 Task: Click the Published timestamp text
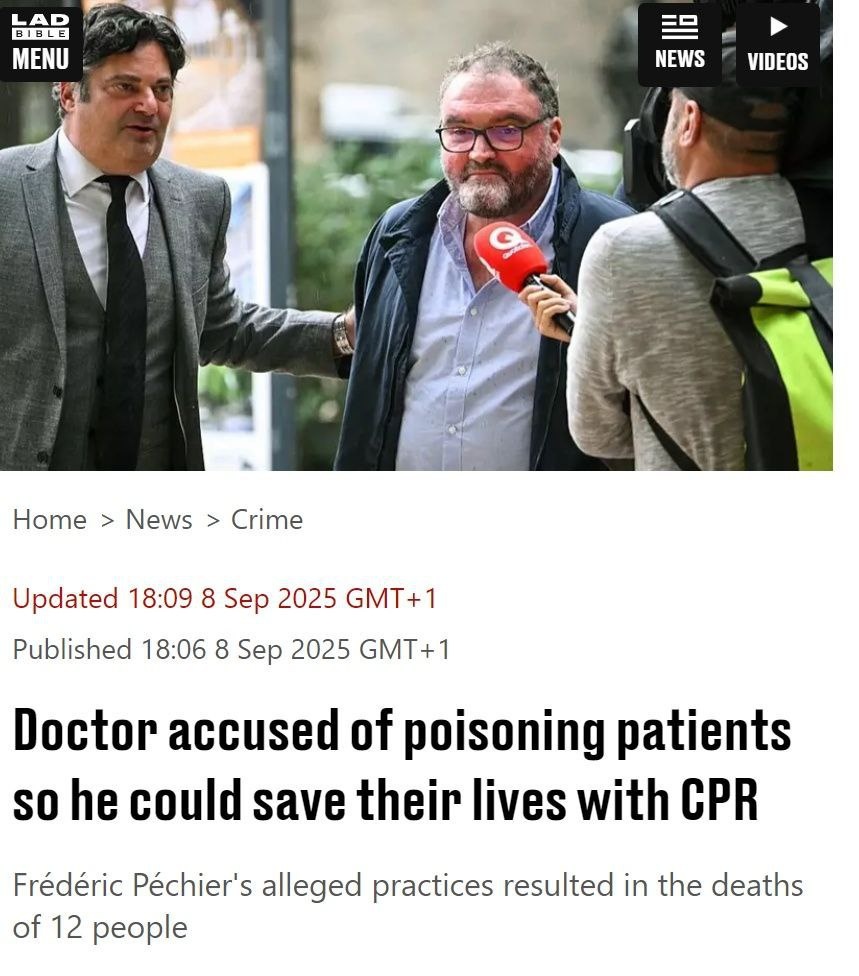click(x=232, y=649)
